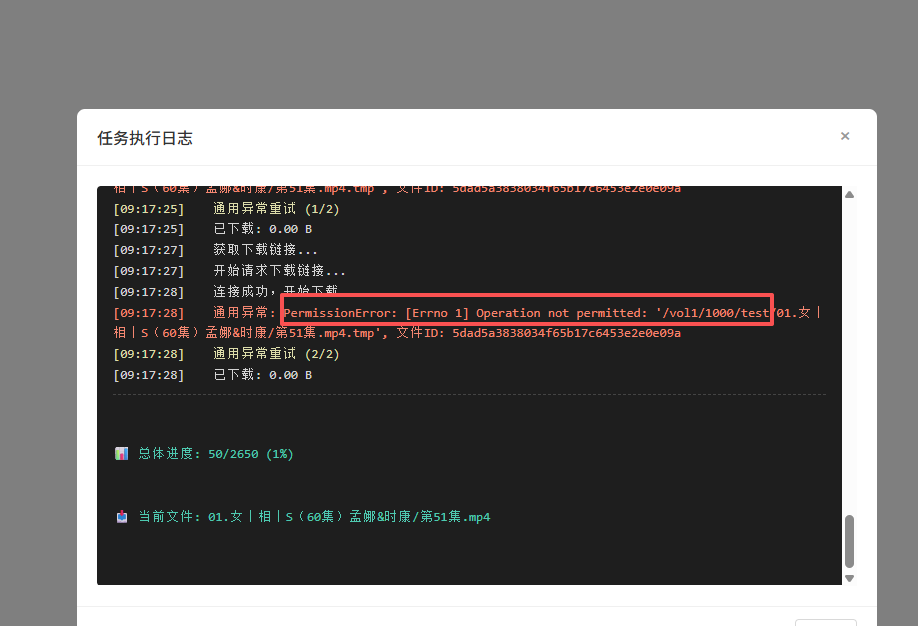The width and height of the screenshot is (918, 626).
Task: Click the 获取下载链接... log line
Action: pos(215,250)
